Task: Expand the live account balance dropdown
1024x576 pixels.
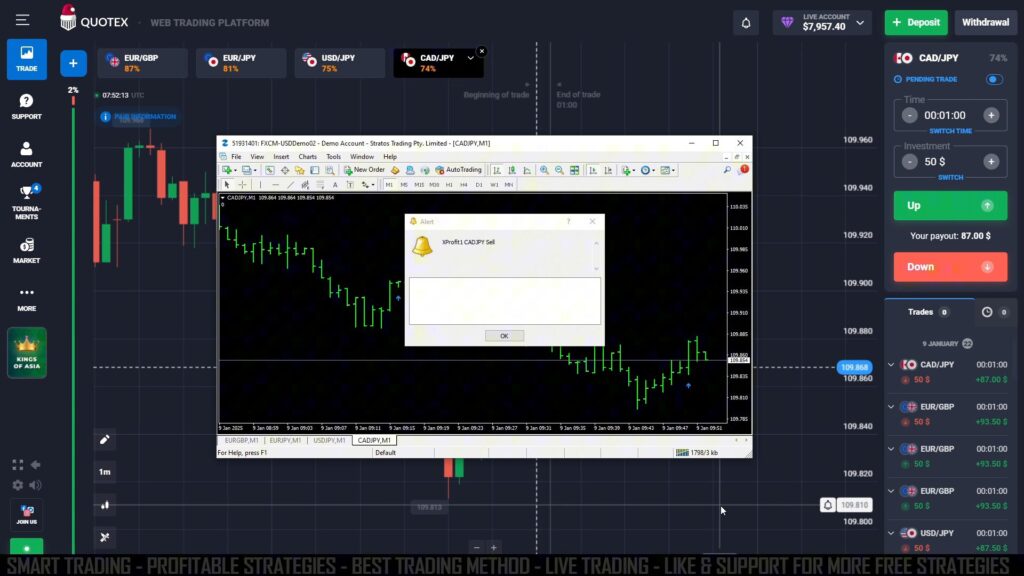Action: point(859,23)
